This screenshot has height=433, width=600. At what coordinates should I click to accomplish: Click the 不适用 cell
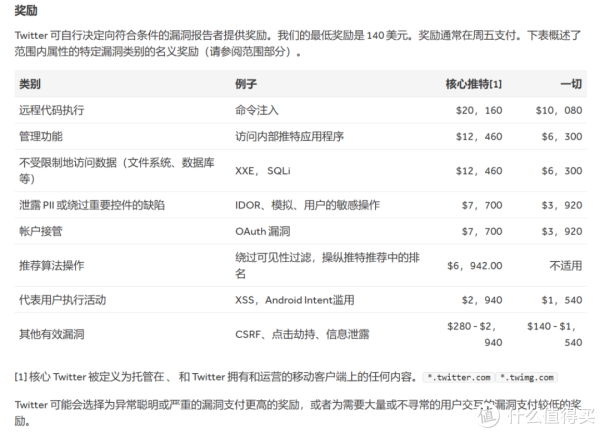564,265
